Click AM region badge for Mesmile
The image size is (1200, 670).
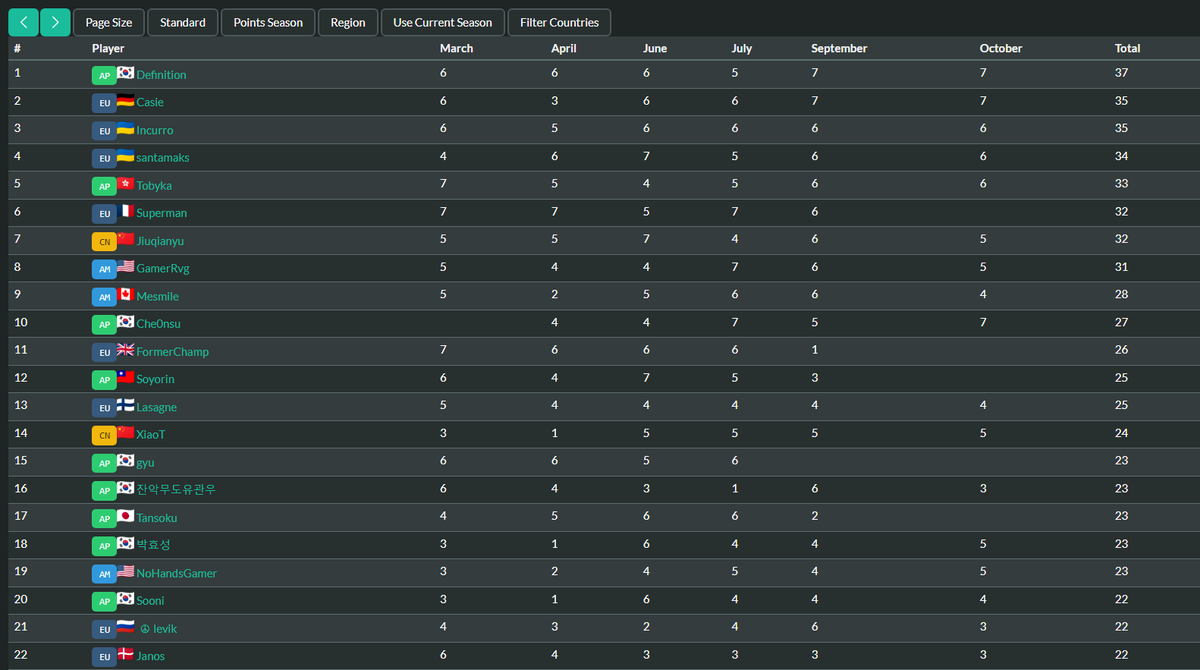pos(103,296)
